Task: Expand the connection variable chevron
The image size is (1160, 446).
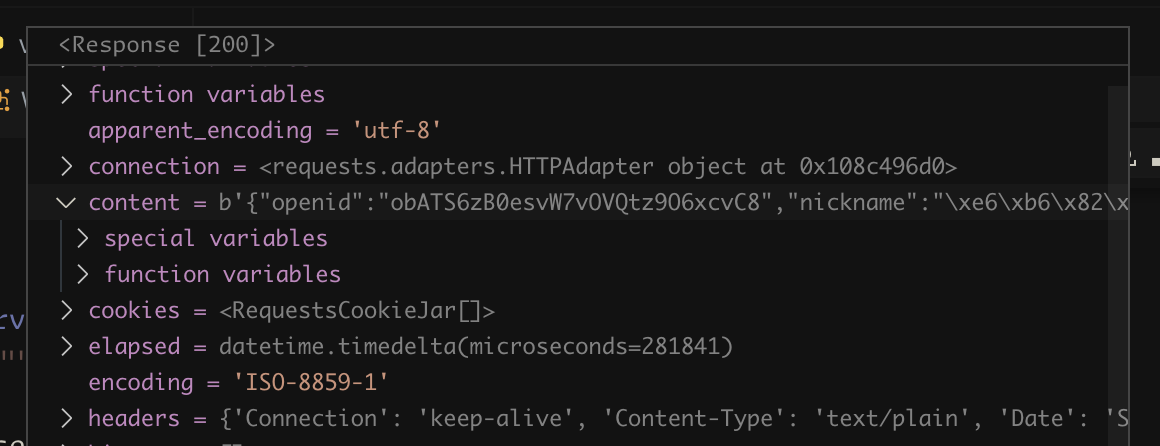Action: click(67, 167)
